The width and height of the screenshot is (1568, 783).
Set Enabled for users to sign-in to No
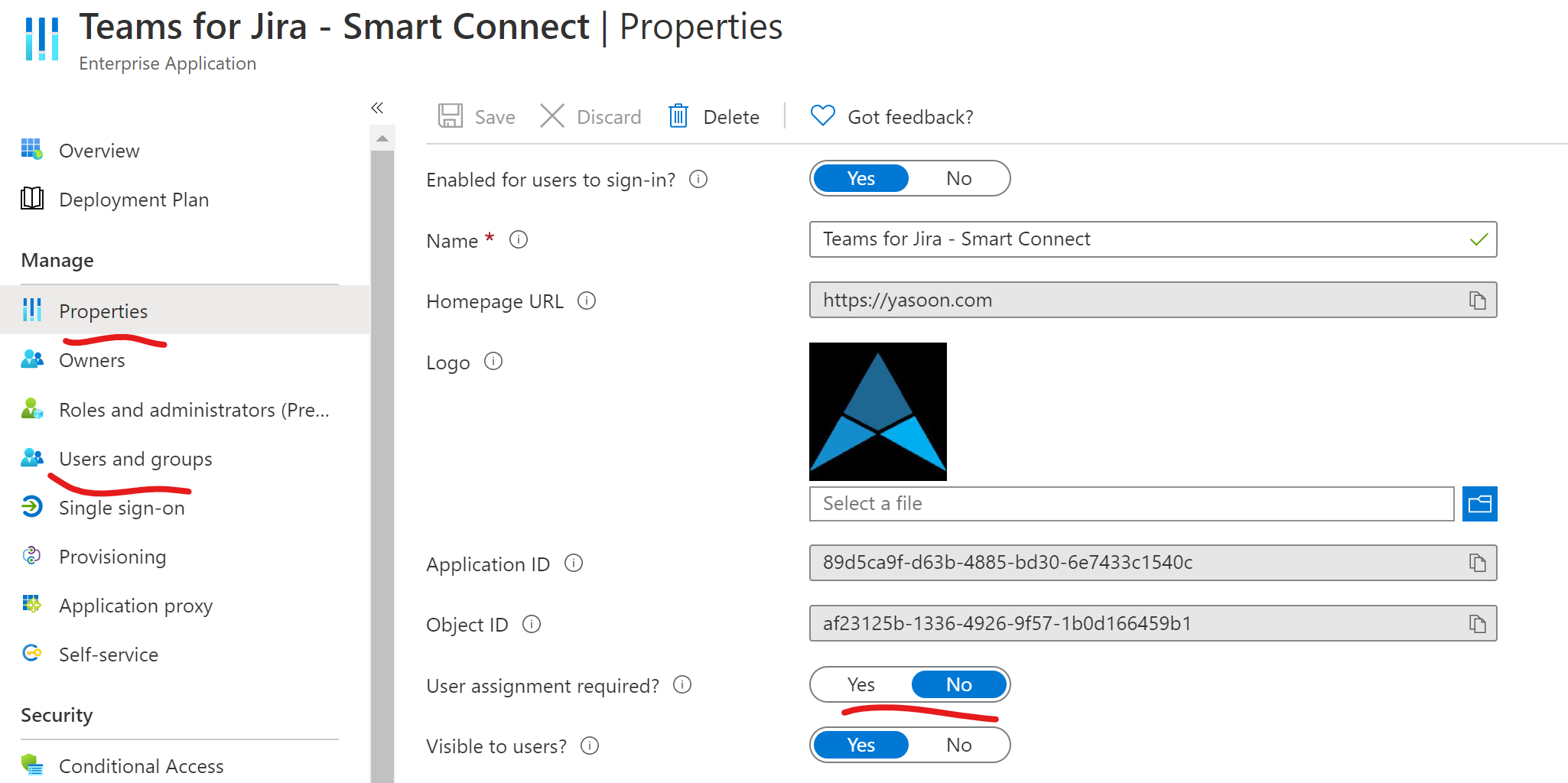click(x=958, y=179)
